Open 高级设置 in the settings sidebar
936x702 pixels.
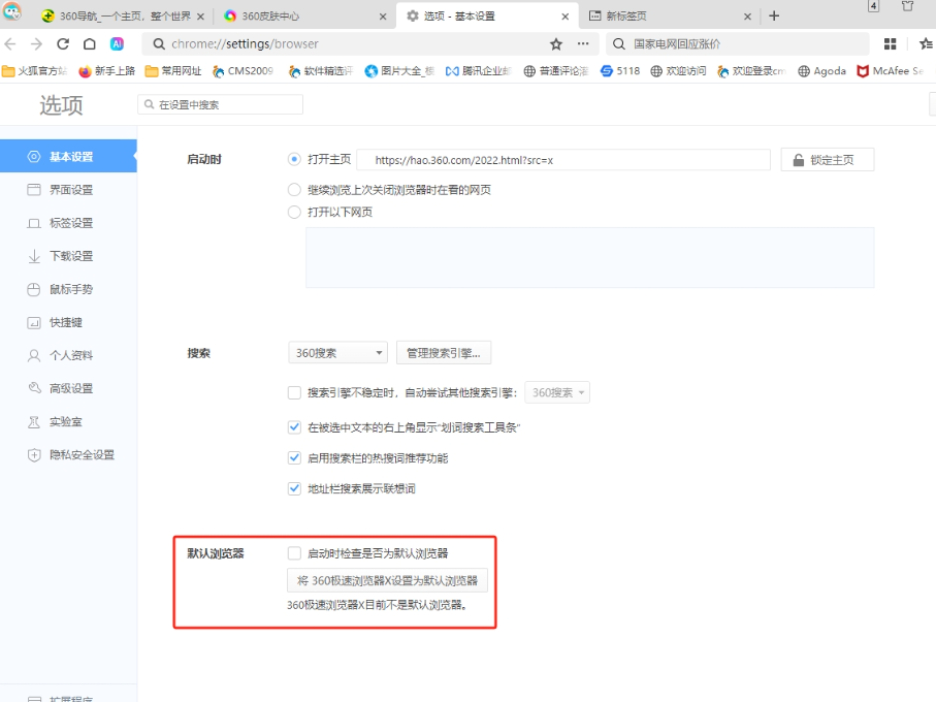68,389
